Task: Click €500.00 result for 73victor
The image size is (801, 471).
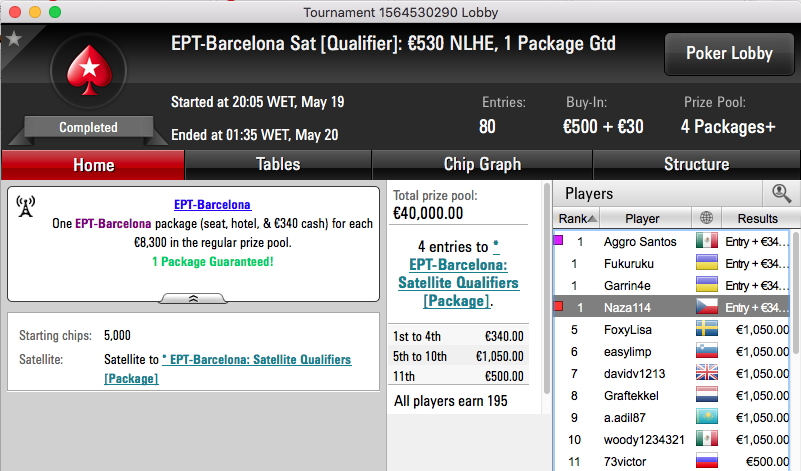Action: [x=767, y=462]
